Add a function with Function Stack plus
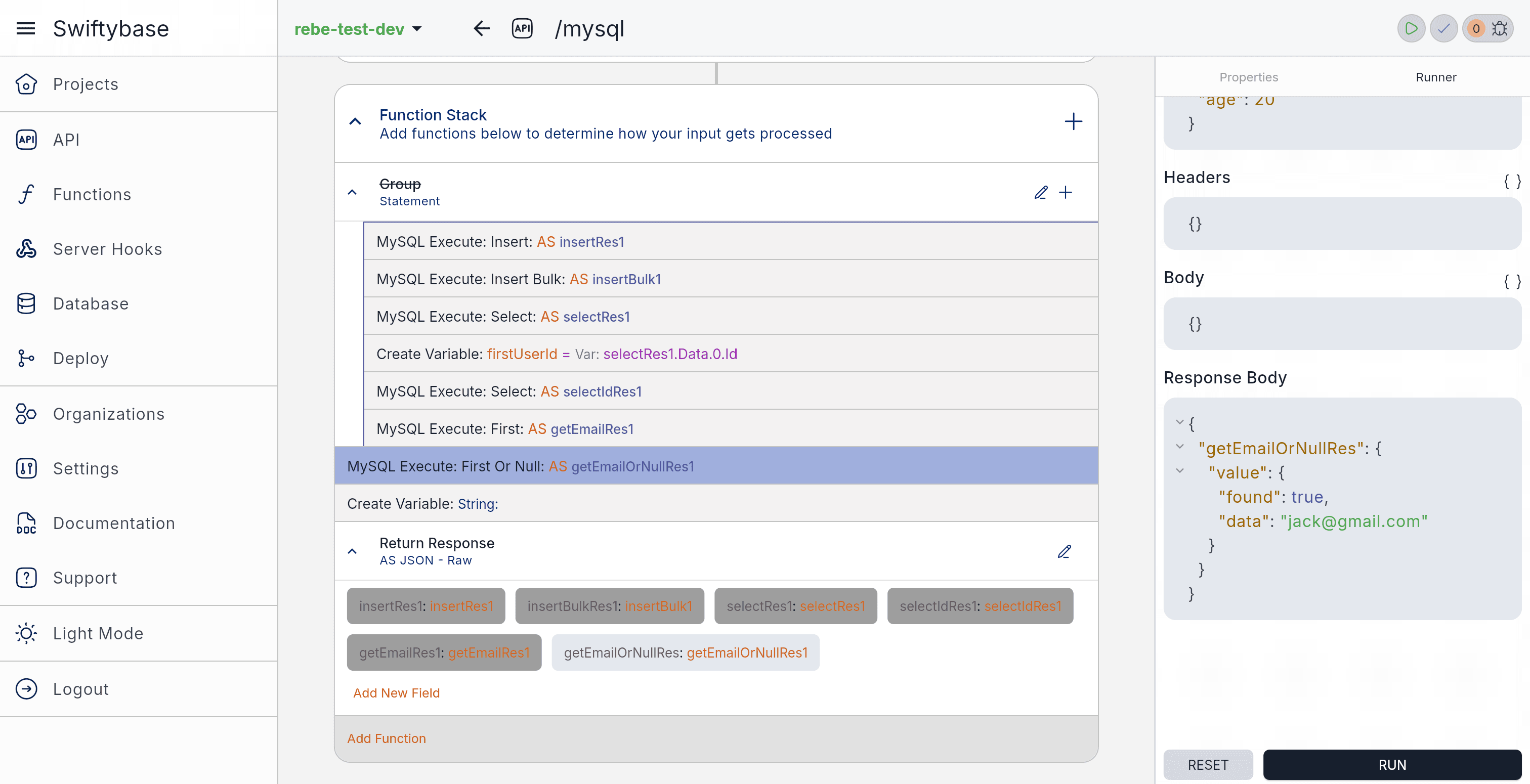This screenshot has width=1530, height=784. 1073,122
